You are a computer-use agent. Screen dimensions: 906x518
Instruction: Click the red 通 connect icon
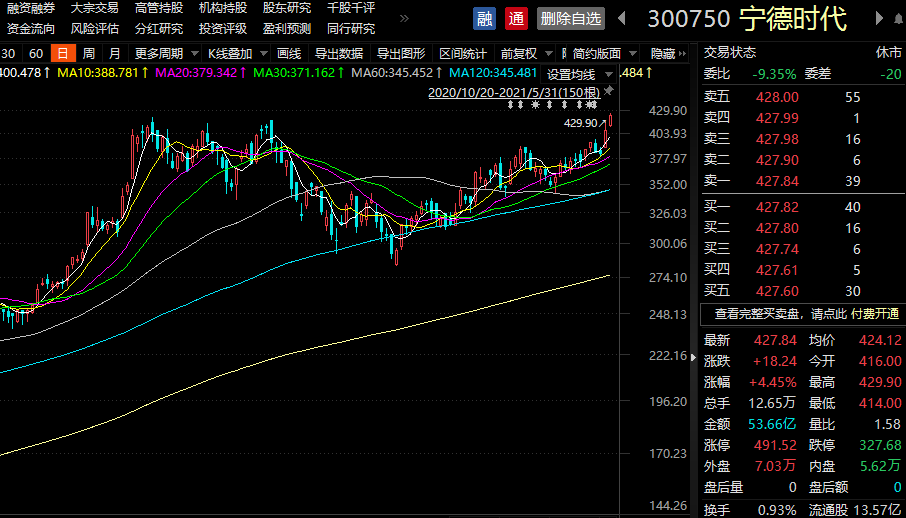(x=516, y=19)
